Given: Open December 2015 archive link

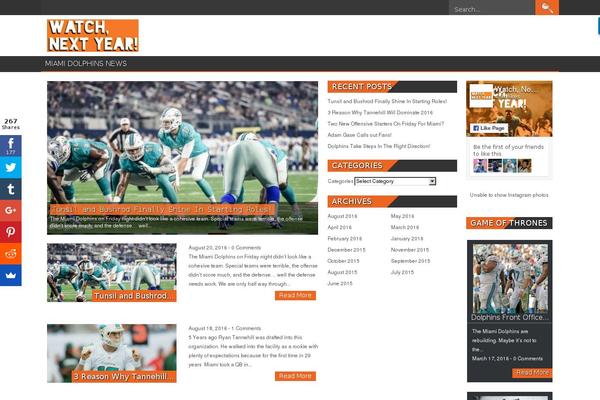Looking at the screenshot, I should pyautogui.click(x=346, y=250).
